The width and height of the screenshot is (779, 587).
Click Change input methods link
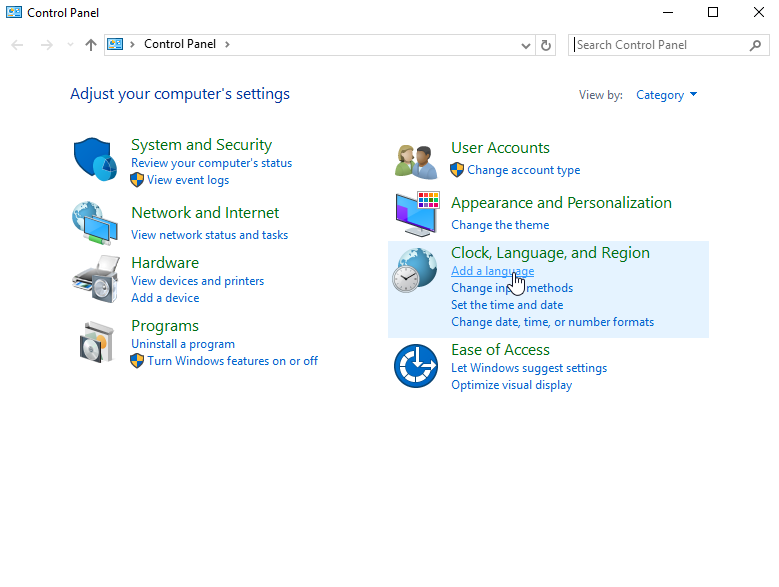pyautogui.click(x=512, y=288)
